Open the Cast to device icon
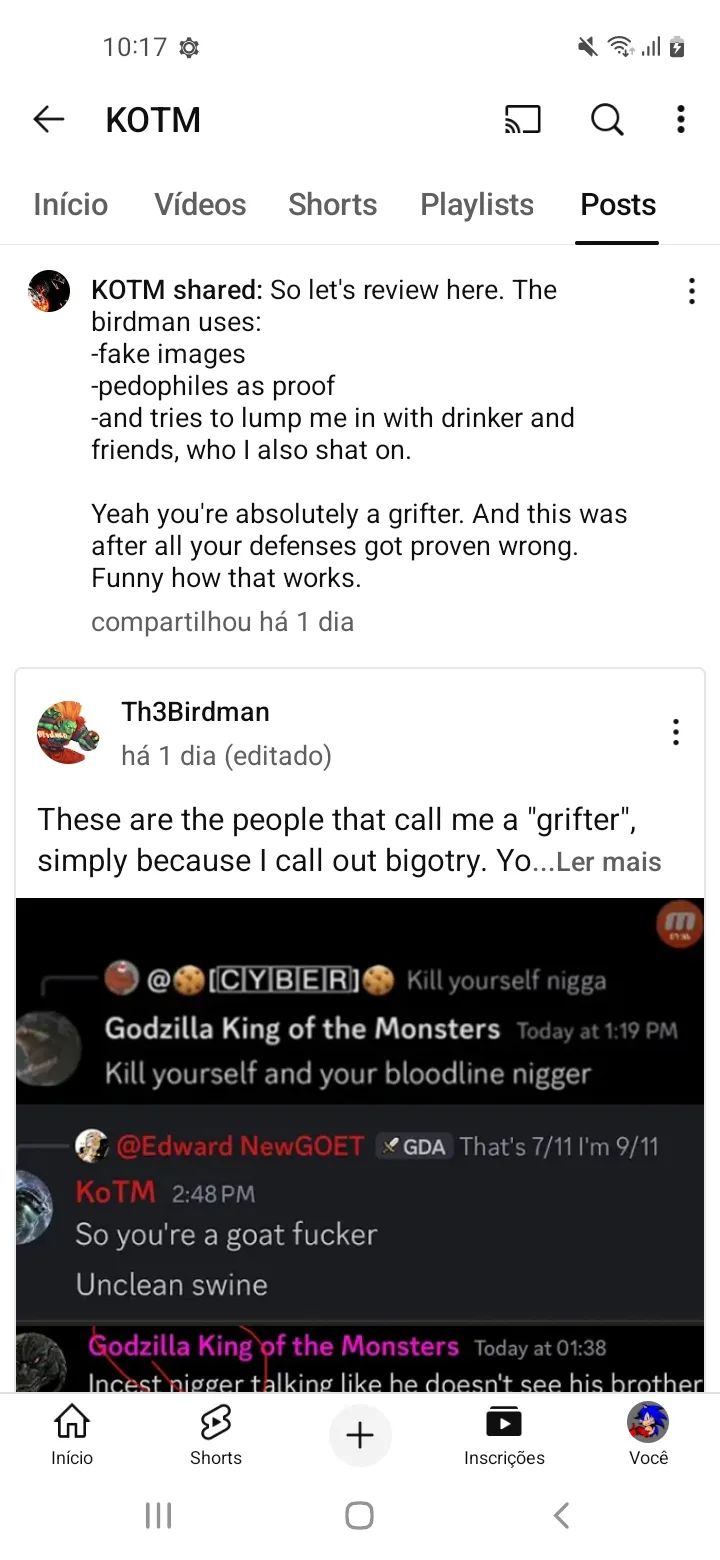 tap(522, 120)
